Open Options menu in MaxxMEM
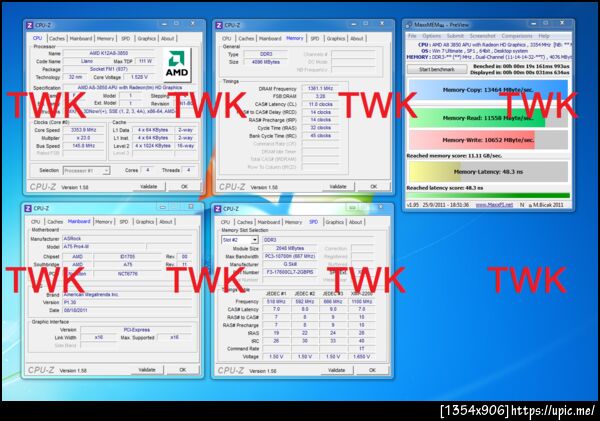 (432, 36)
